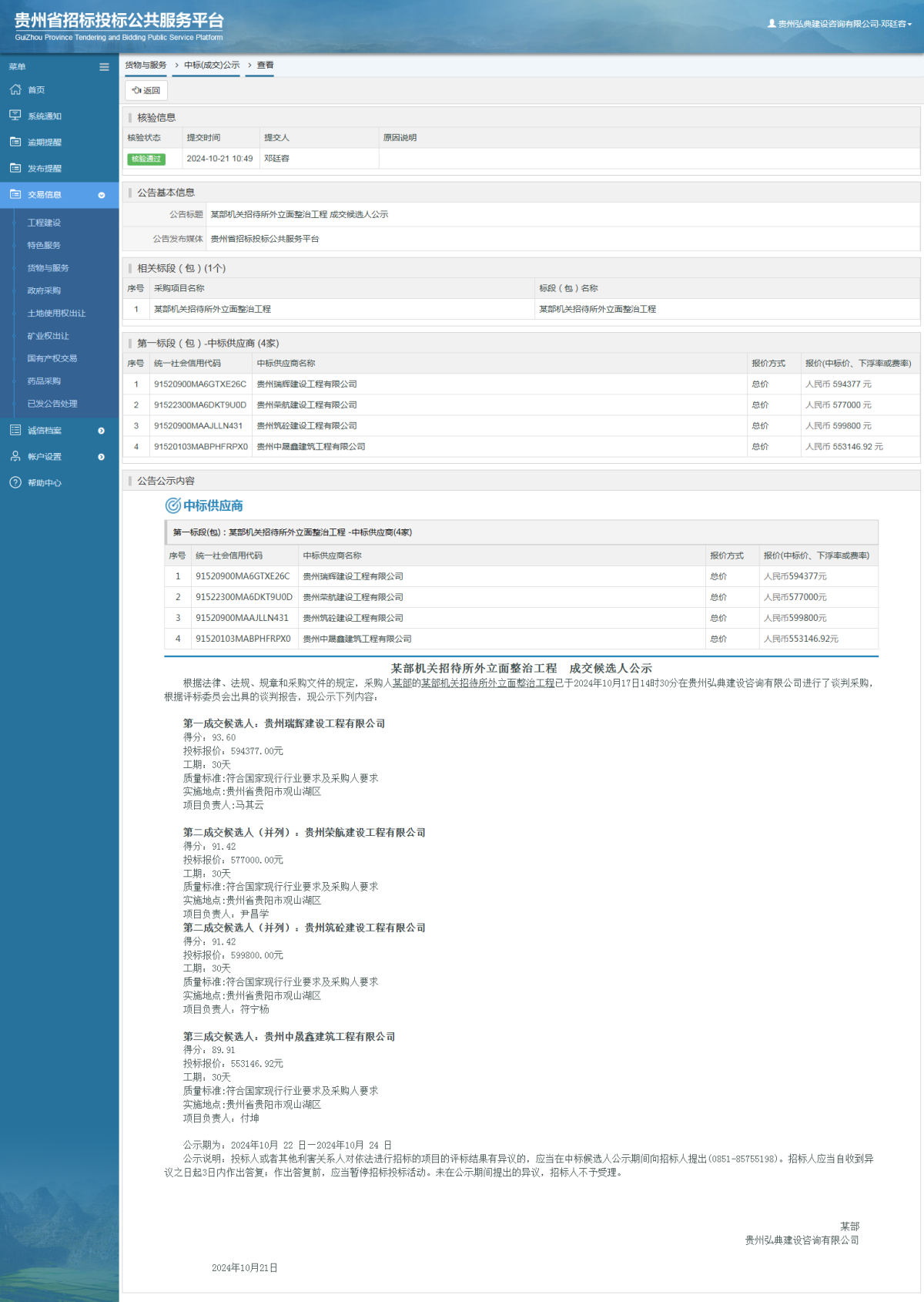Open 逾期提醒 menu item

click(x=45, y=143)
